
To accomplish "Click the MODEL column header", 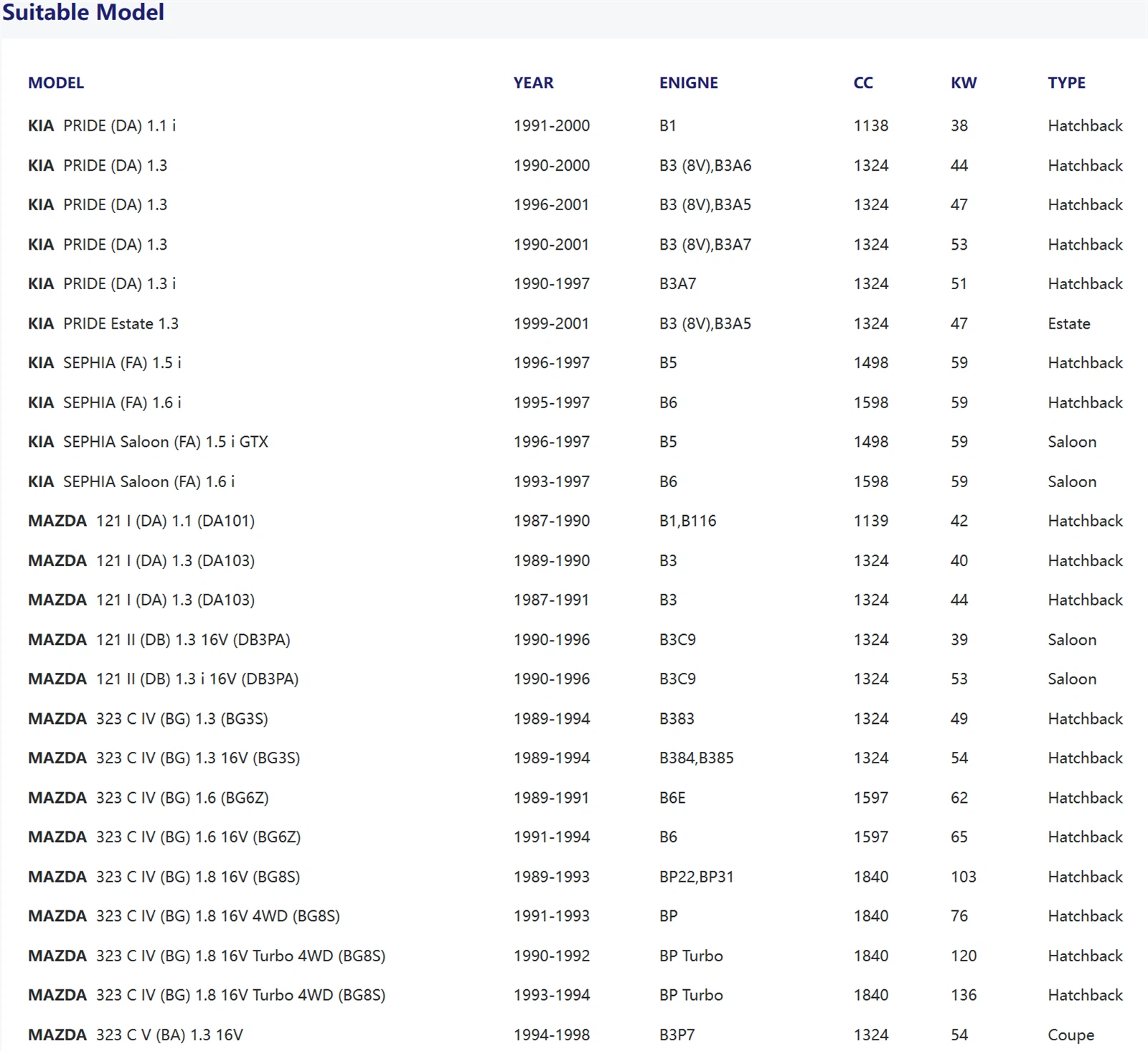I will pos(56,83).
